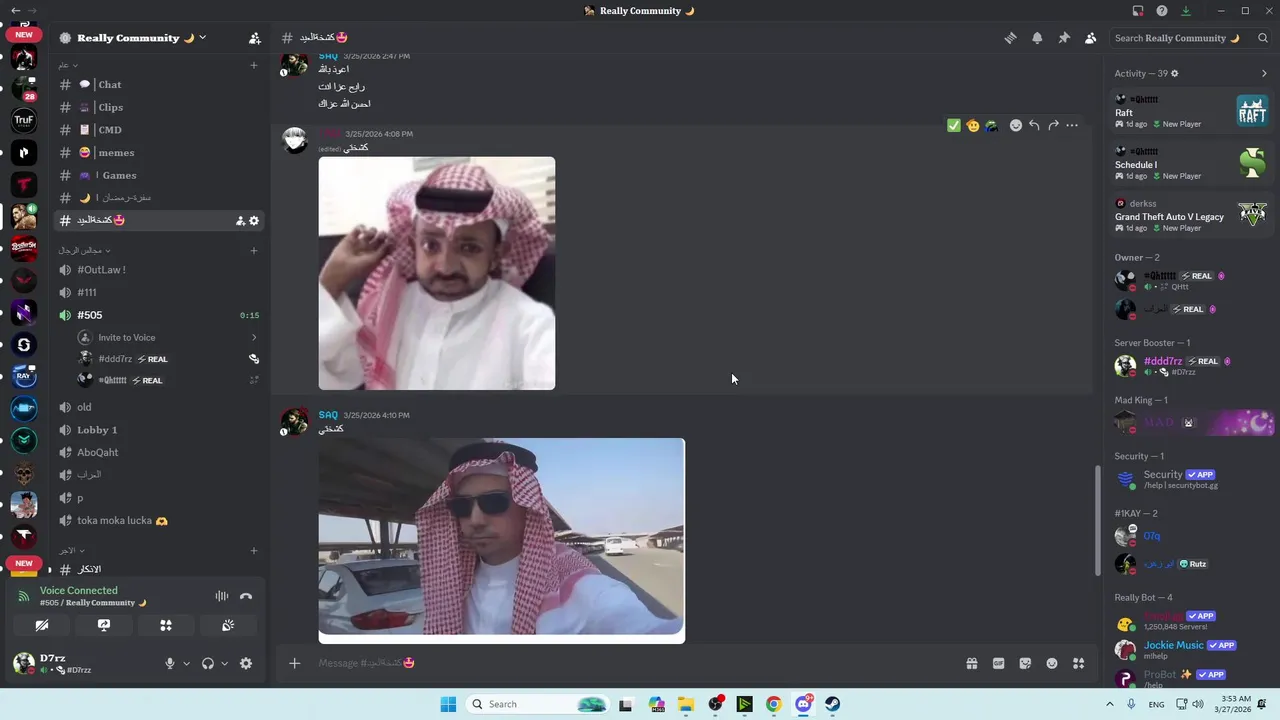
Task: Open User Settings gear
Action: coord(246,663)
